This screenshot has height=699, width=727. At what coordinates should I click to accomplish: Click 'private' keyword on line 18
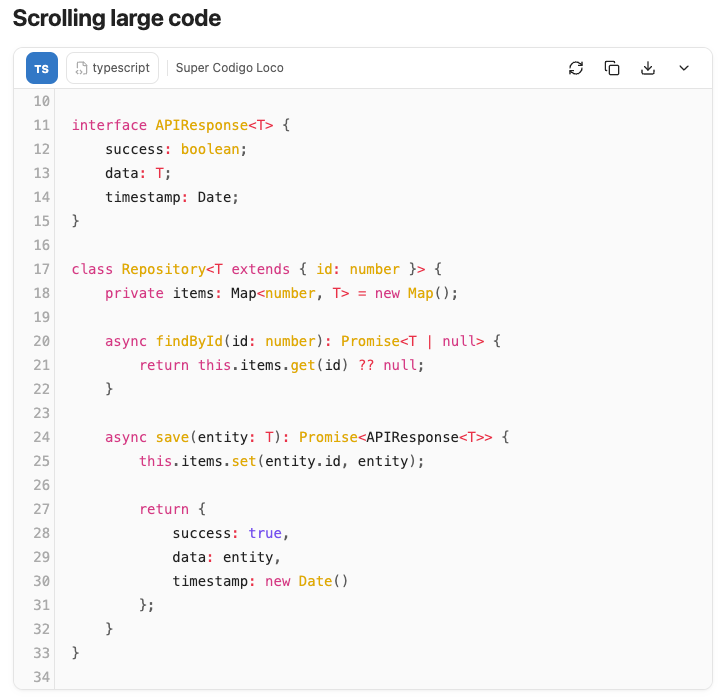(x=134, y=293)
